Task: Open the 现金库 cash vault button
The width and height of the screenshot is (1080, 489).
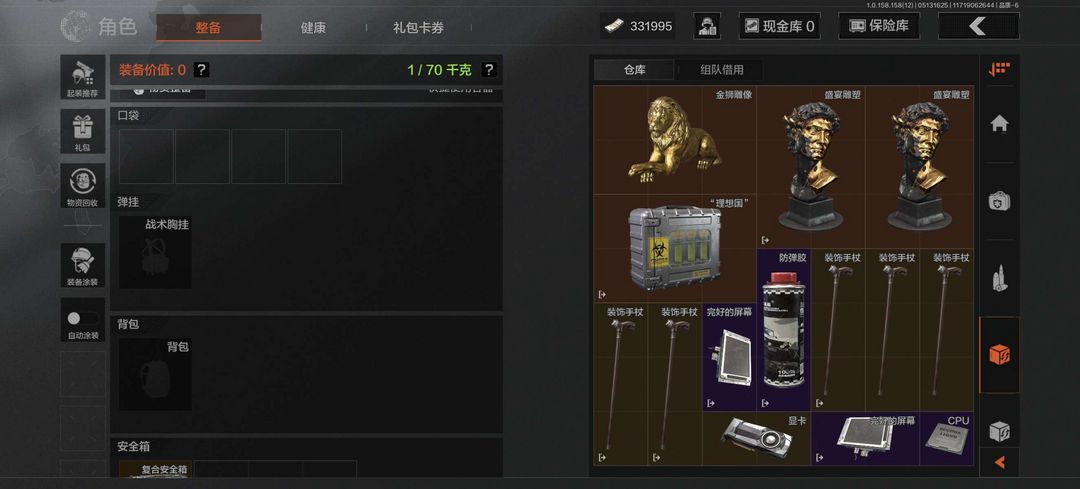Action: point(780,26)
